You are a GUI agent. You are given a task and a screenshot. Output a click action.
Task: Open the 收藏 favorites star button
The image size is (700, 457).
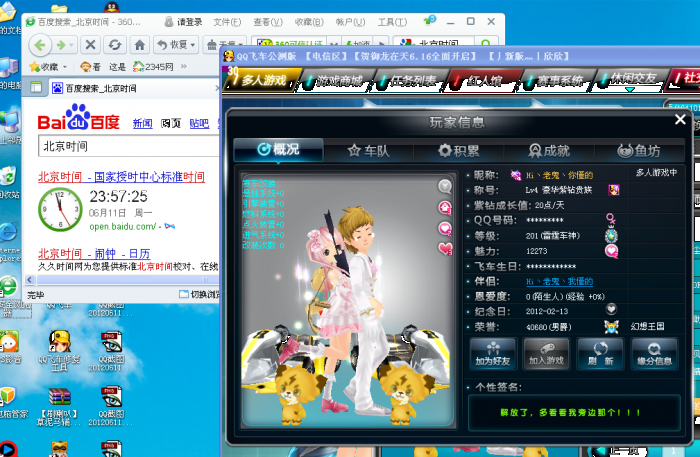pyautogui.click(x=43, y=67)
